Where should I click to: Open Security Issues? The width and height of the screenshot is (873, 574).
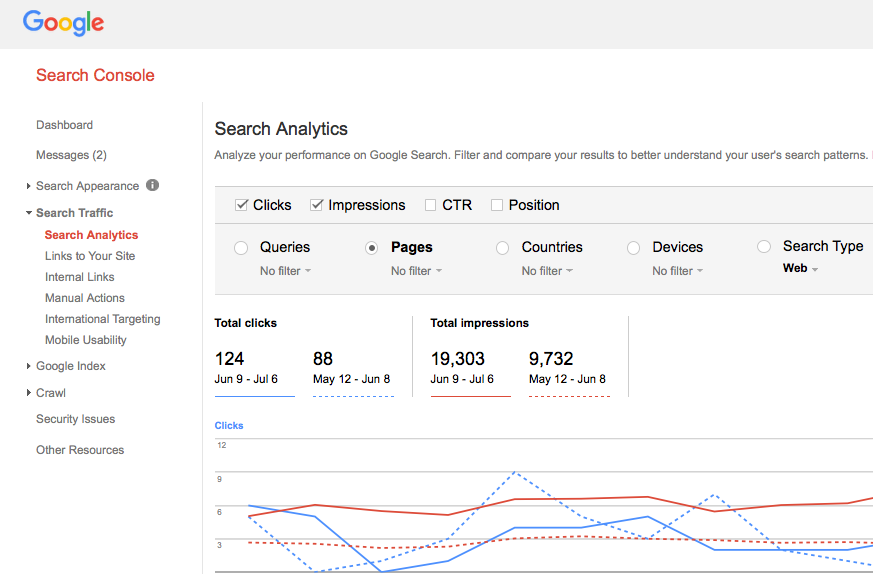coord(76,419)
